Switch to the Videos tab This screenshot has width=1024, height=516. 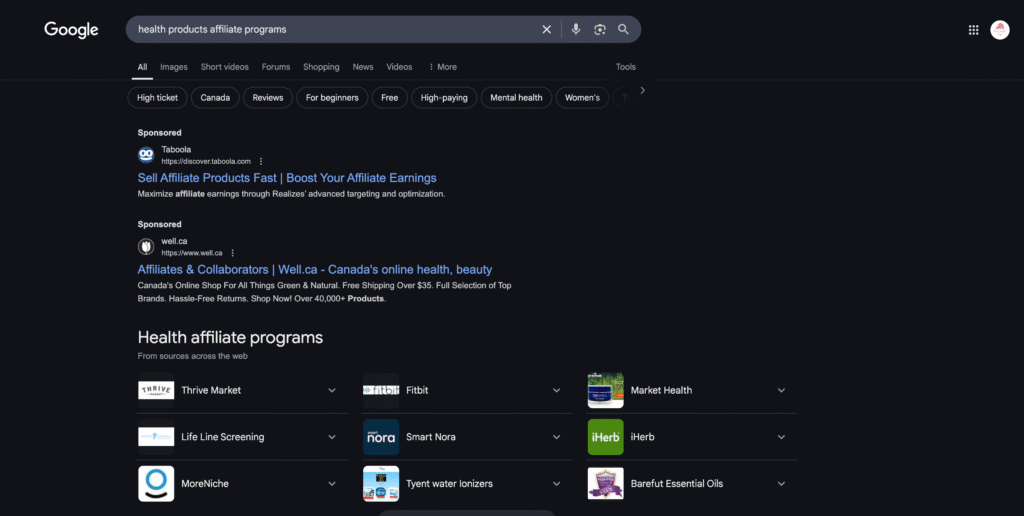tap(399, 67)
